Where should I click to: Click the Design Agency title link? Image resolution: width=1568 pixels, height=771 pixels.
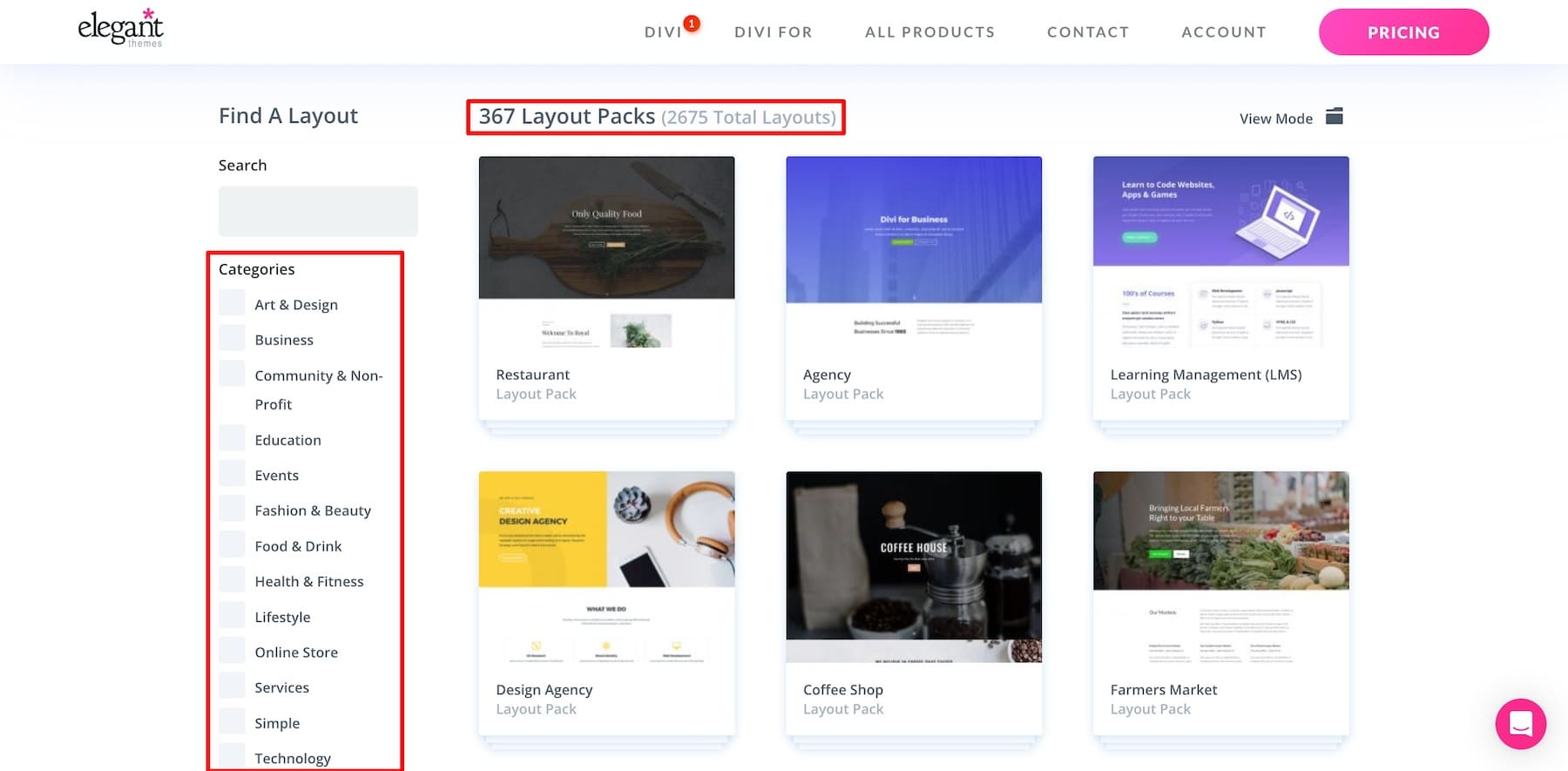[544, 690]
